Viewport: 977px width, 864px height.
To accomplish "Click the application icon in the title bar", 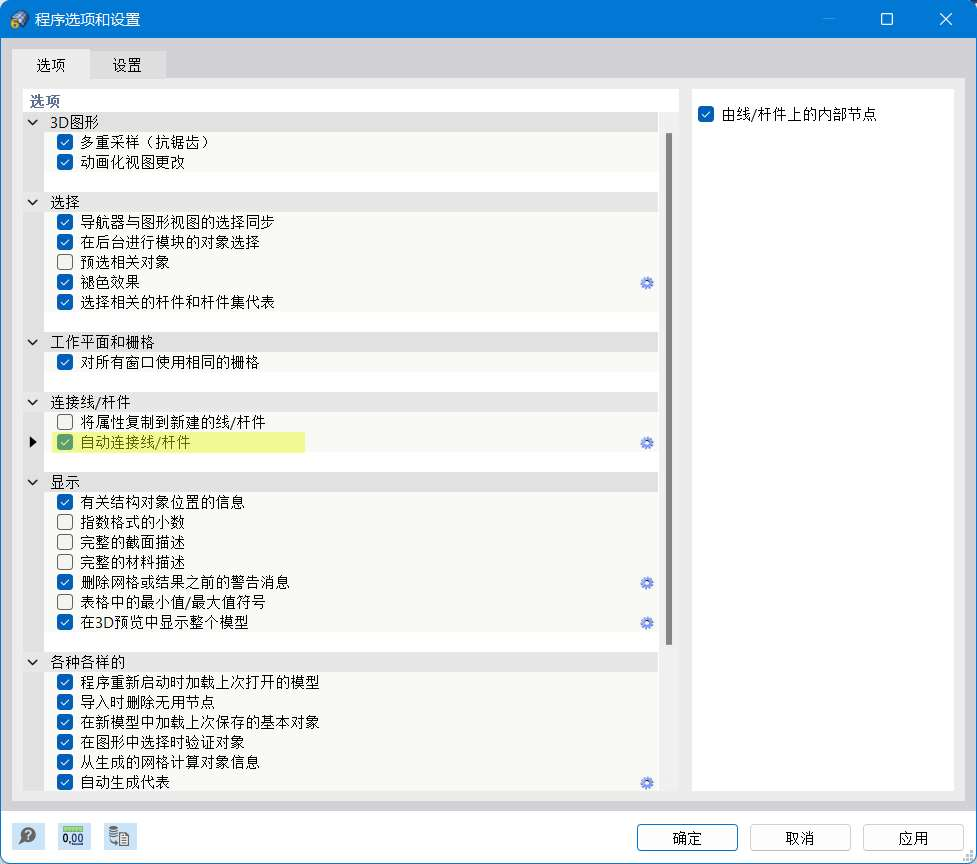I will [17, 18].
